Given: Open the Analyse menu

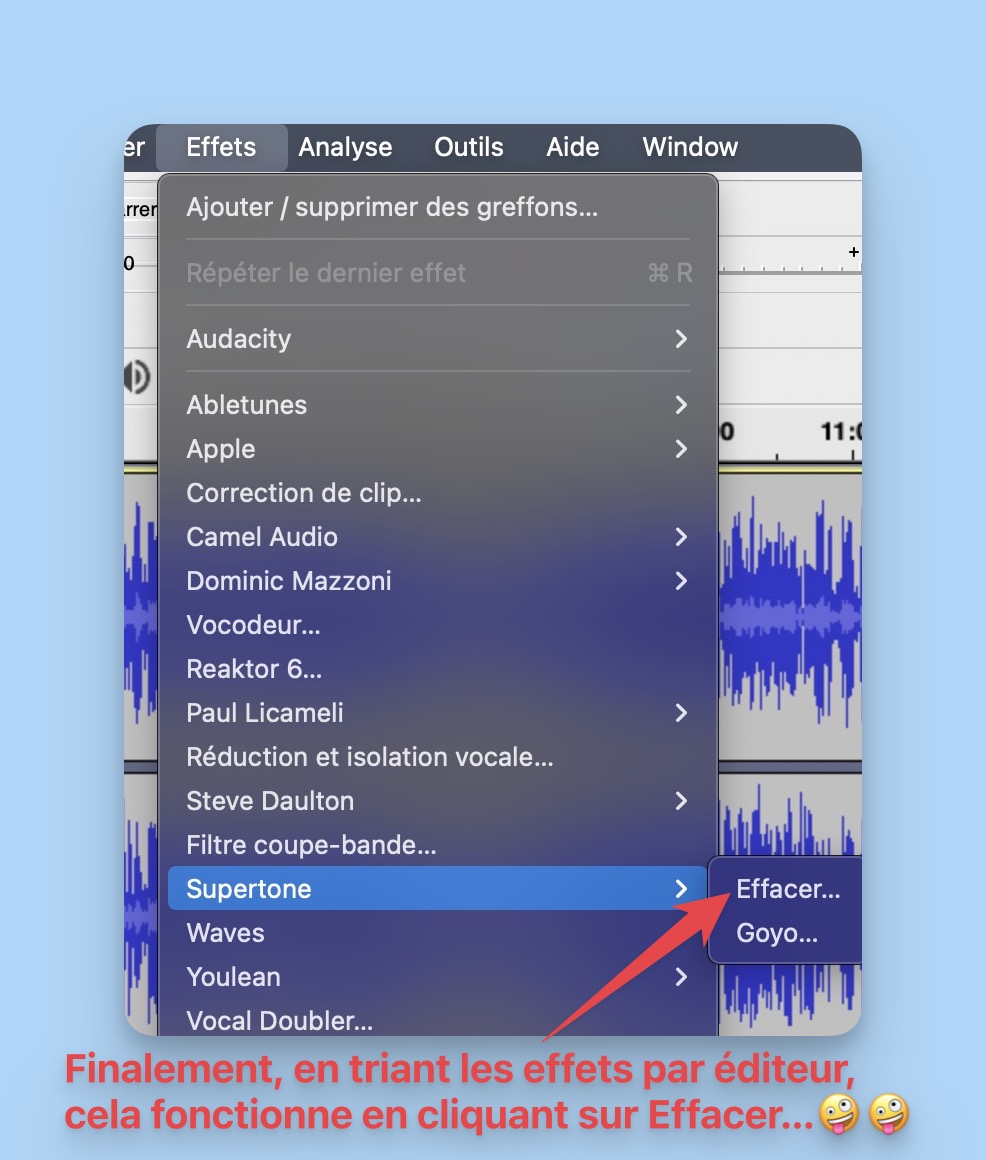Looking at the screenshot, I should [345, 147].
